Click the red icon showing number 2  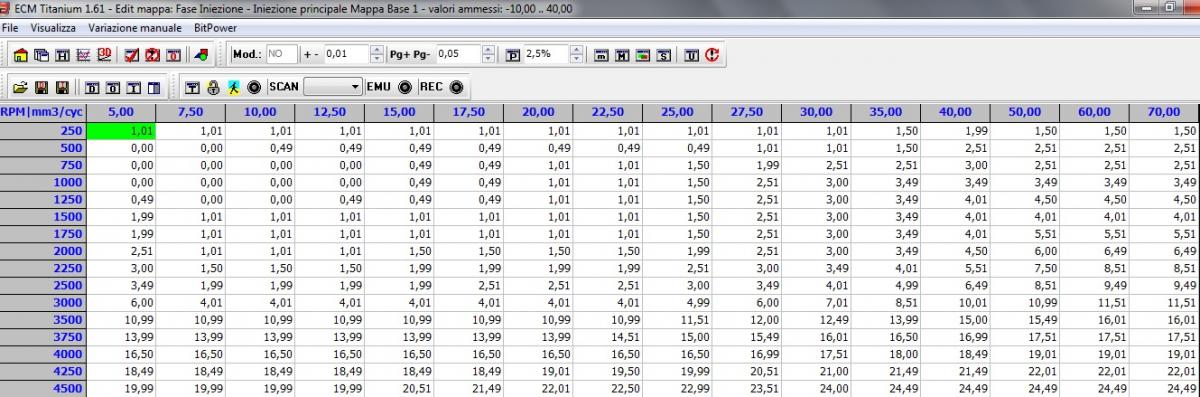[x=152, y=55]
